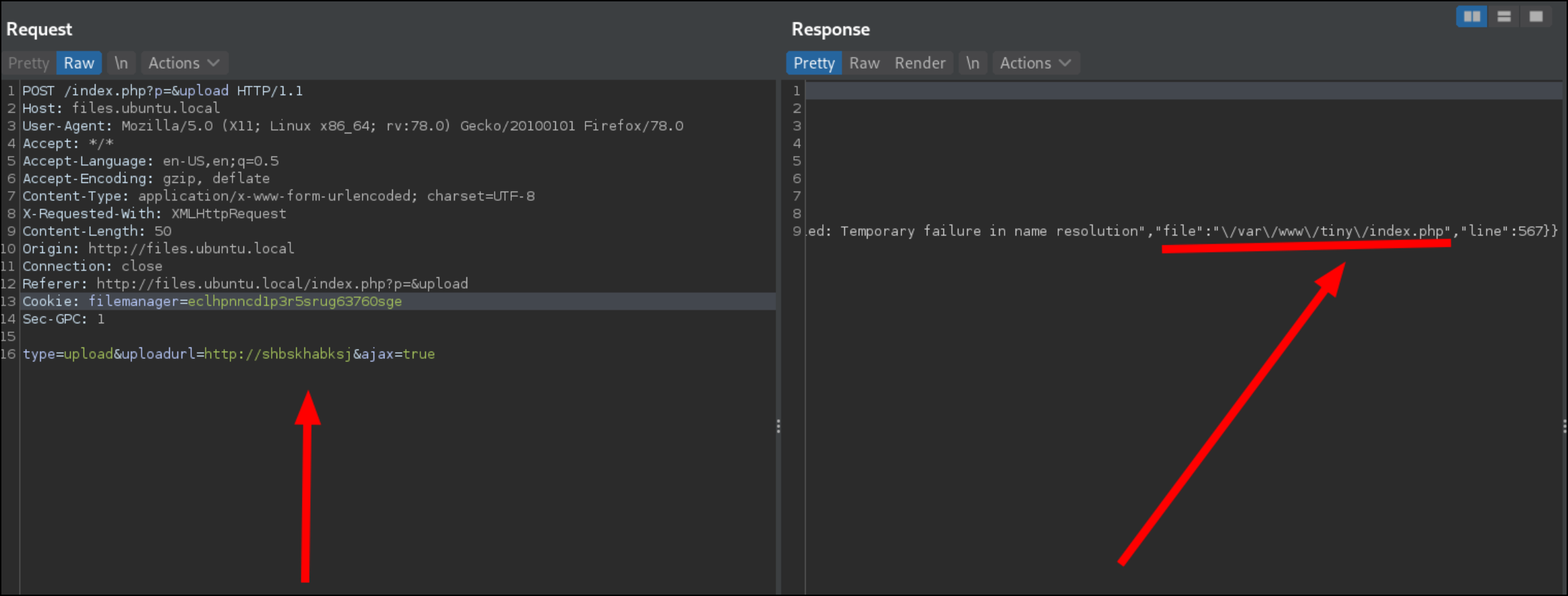Screen dimensions: 1568x596
Task: Open the Request Actions dropdown
Action: 184,63
